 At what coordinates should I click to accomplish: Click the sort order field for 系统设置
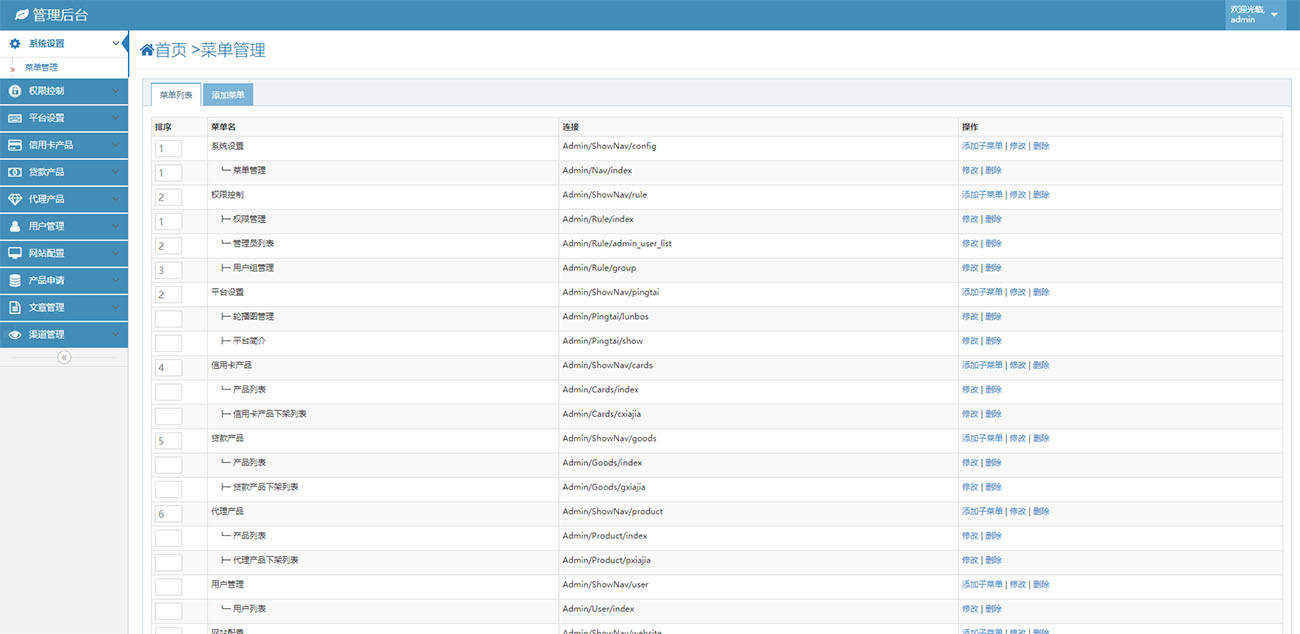(x=169, y=148)
